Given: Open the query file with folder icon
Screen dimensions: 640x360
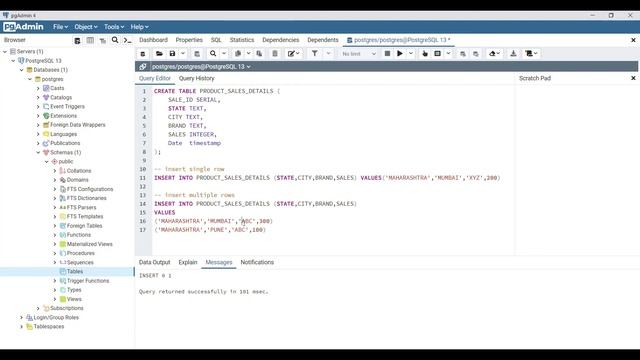Looking at the screenshot, I should (159, 53).
